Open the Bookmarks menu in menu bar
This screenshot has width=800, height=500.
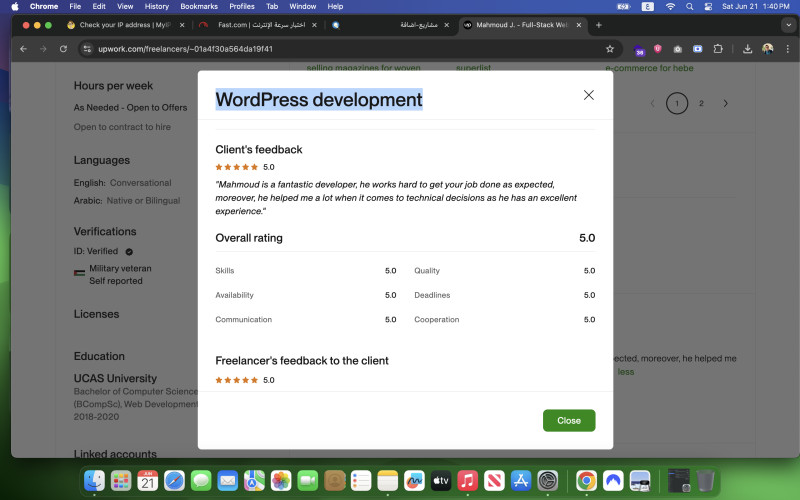(198, 6)
